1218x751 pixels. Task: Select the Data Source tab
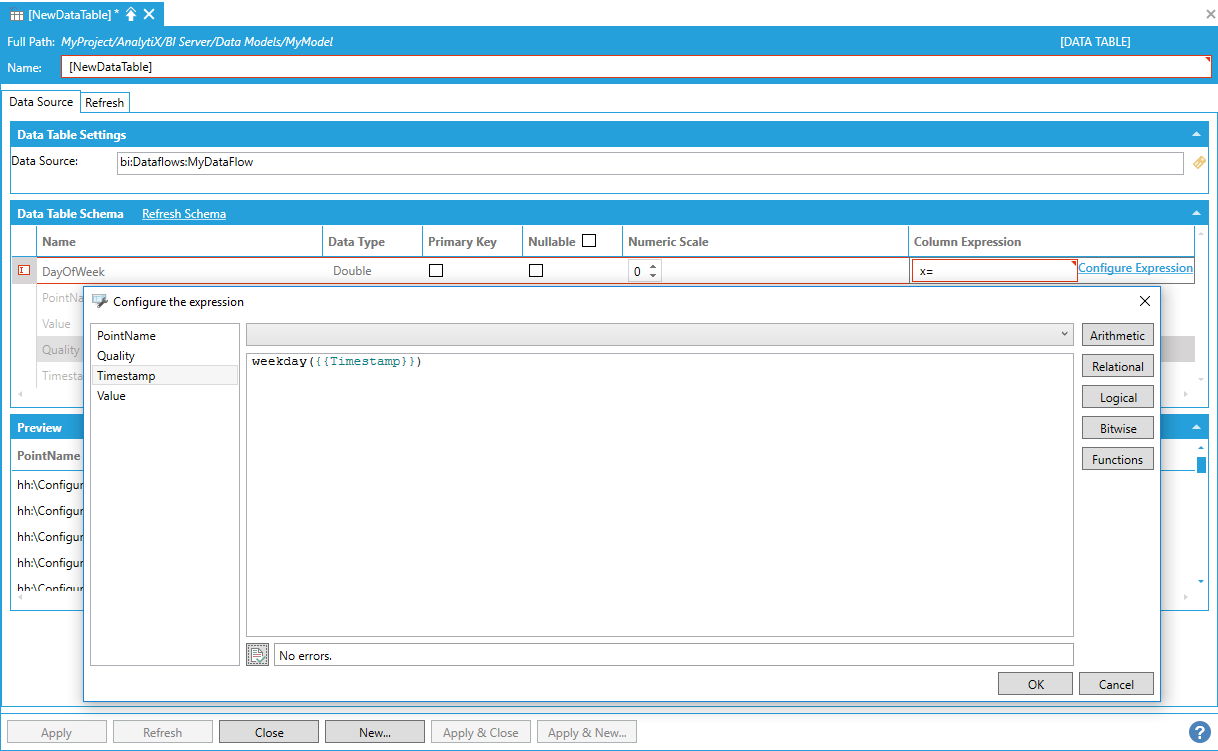click(41, 102)
